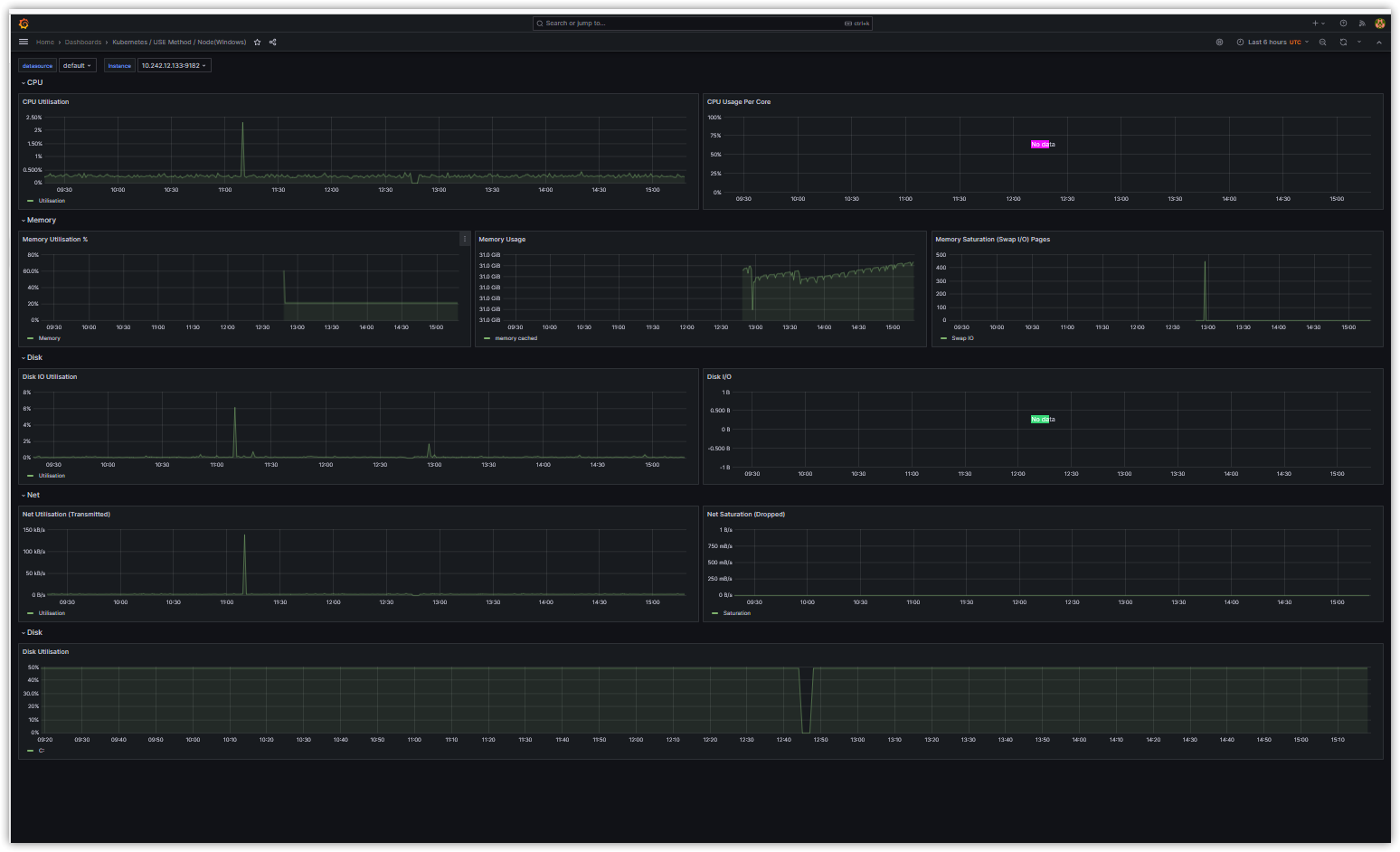The image size is (1400, 852).
Task: Open the new item plus menu
Action: point(1316,23)
